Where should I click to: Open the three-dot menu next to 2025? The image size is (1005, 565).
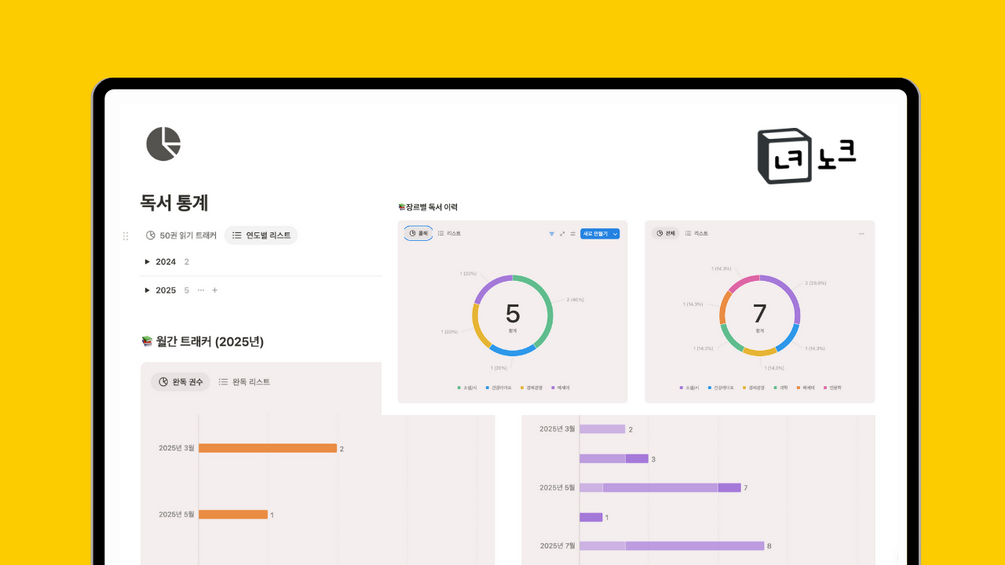click(x=201, y=290)
